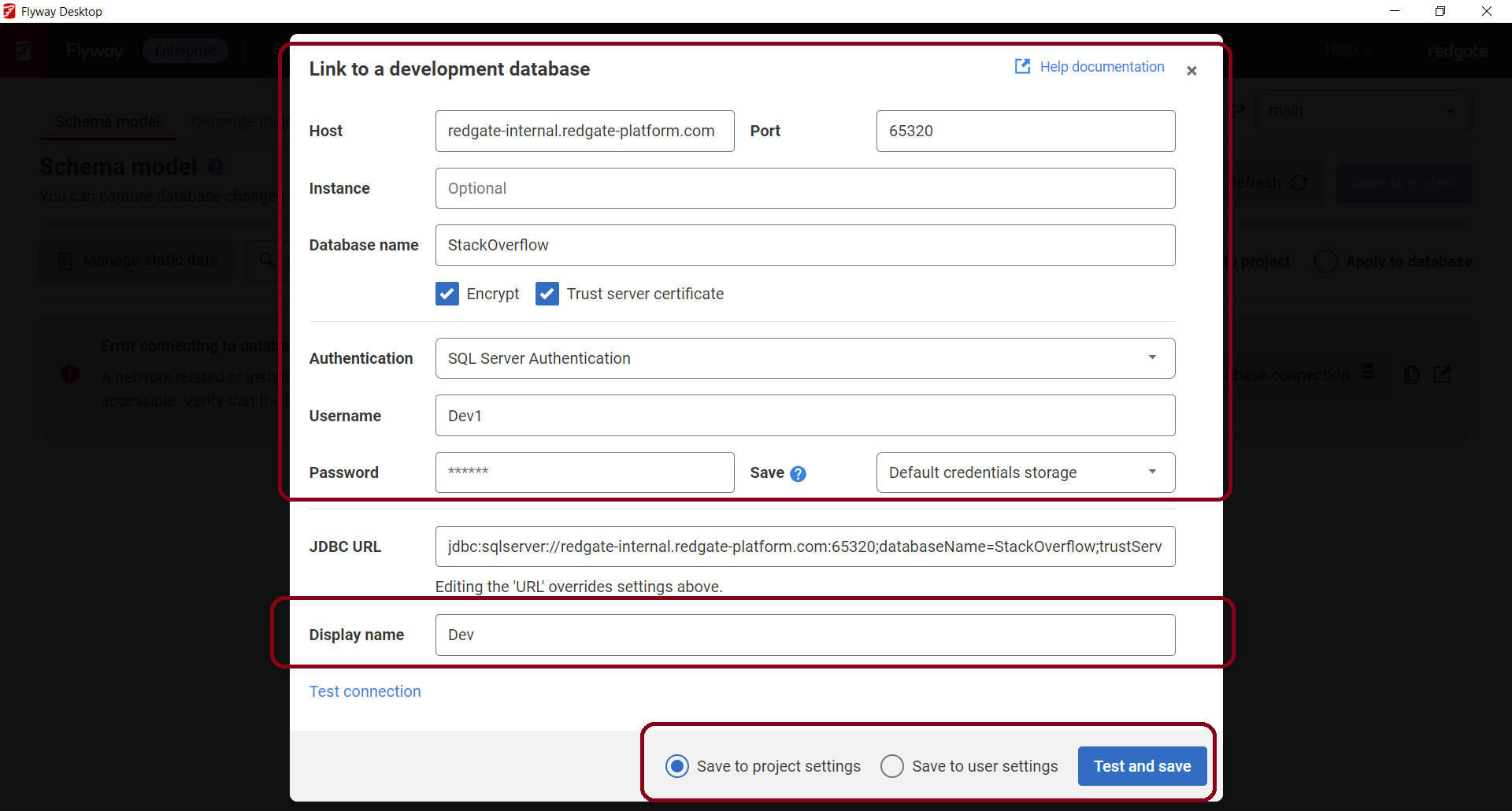This screenshot has height=811, width=1512.
Task: Uncheck the Encrypt checkbox
Action: (x=447, y=293)
